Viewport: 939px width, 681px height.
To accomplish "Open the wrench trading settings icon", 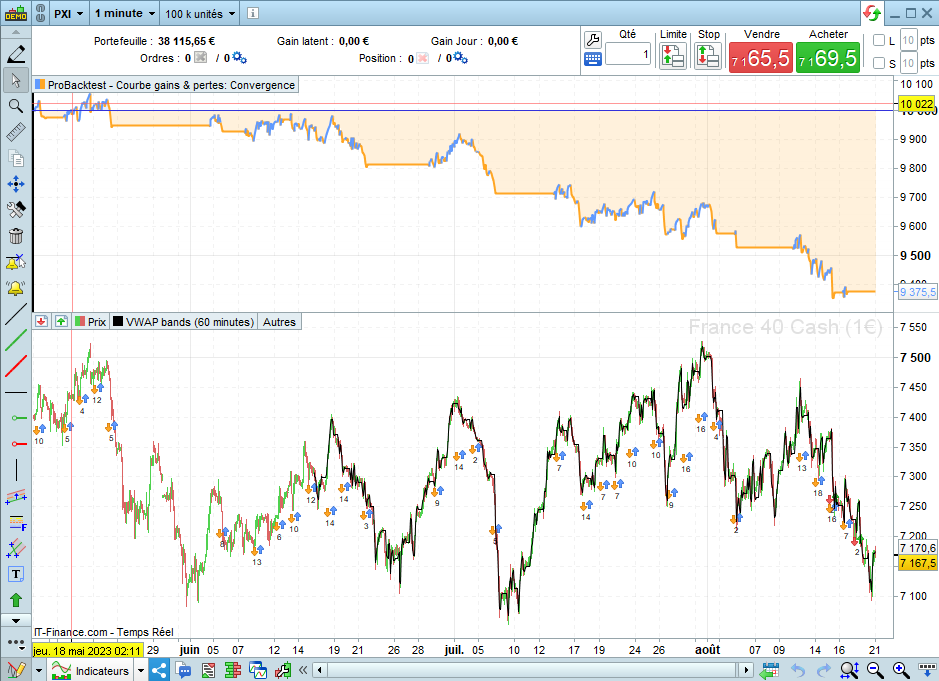I will (x=592, y=40).
